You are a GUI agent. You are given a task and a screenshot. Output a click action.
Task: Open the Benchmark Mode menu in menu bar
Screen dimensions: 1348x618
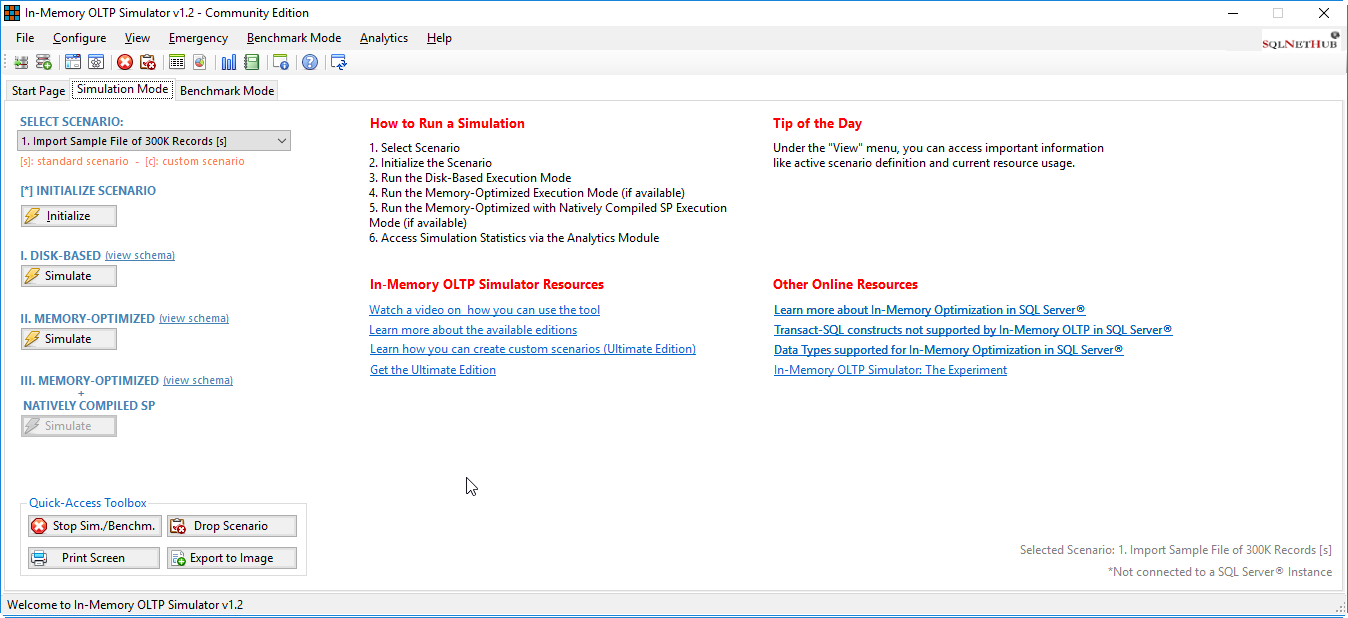pyautogui.click(x=294, y=38)
